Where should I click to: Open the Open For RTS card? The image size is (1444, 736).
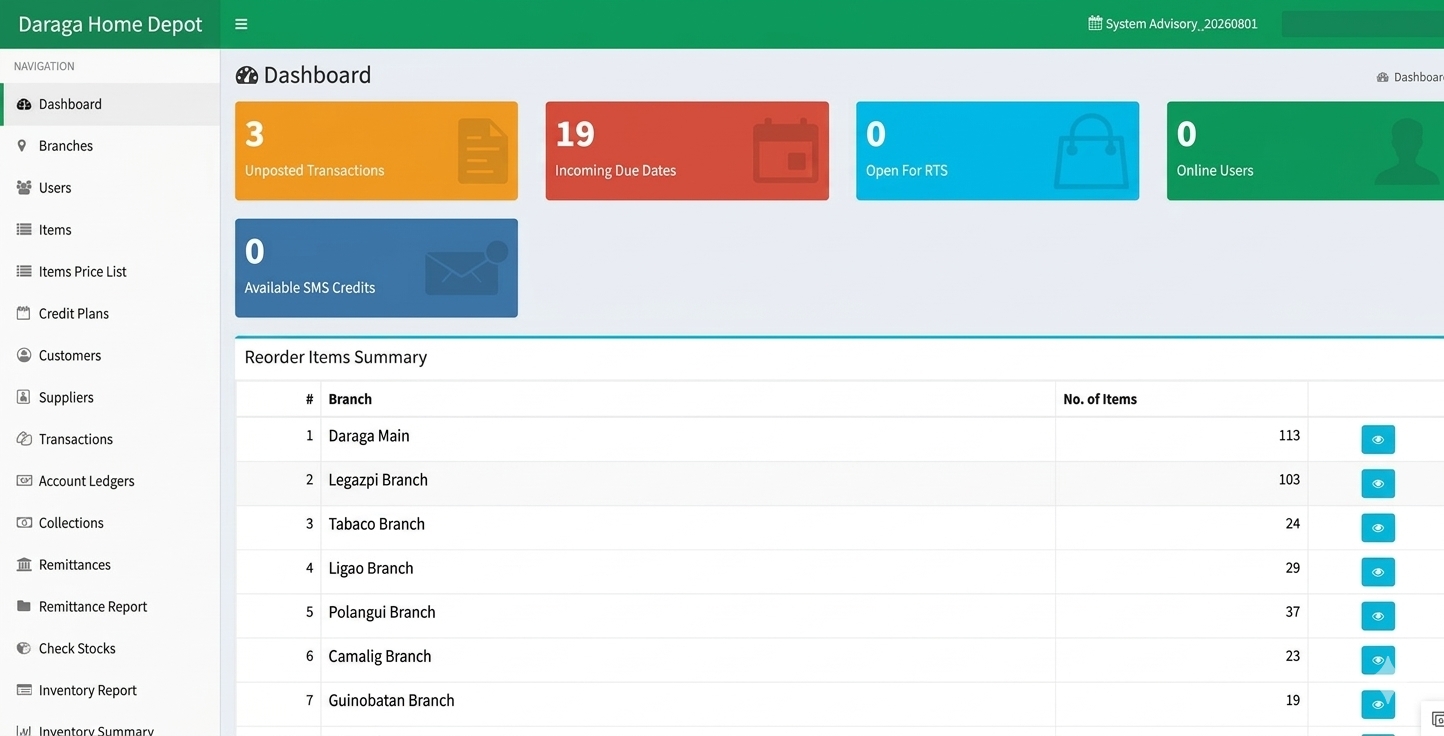point(997,151)
